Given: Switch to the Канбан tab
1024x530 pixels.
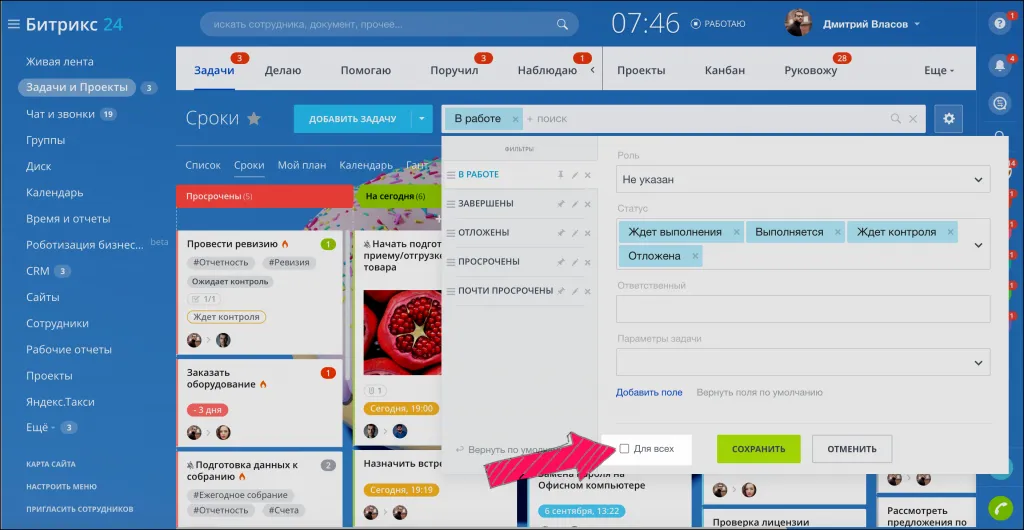Looking at the screenshot, I should [x=724, y=71].
